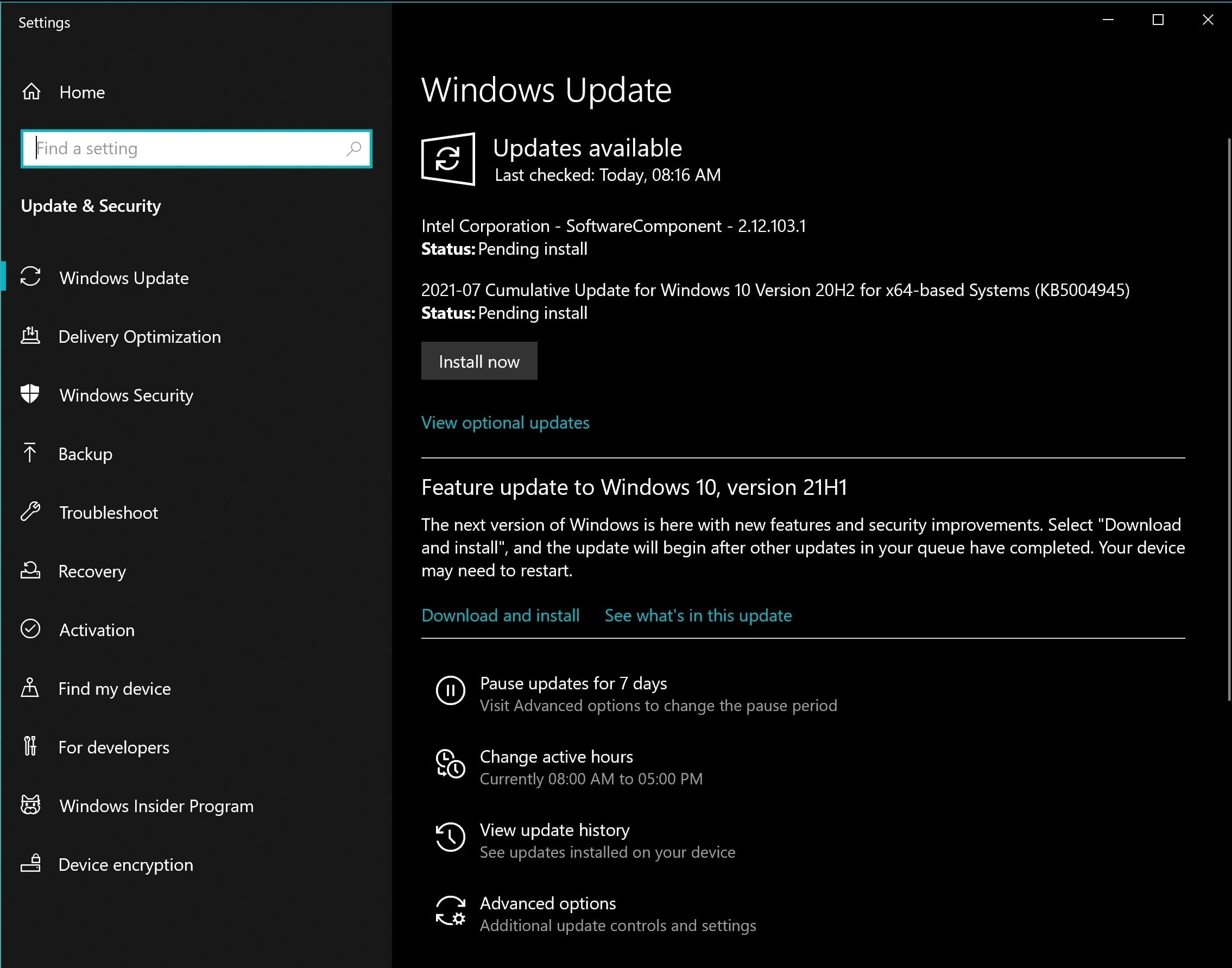Screen dimensions: 1232x968
Task: Click the Advanced options gear icon
Action: pyautogui.click(x=450, y=910)
